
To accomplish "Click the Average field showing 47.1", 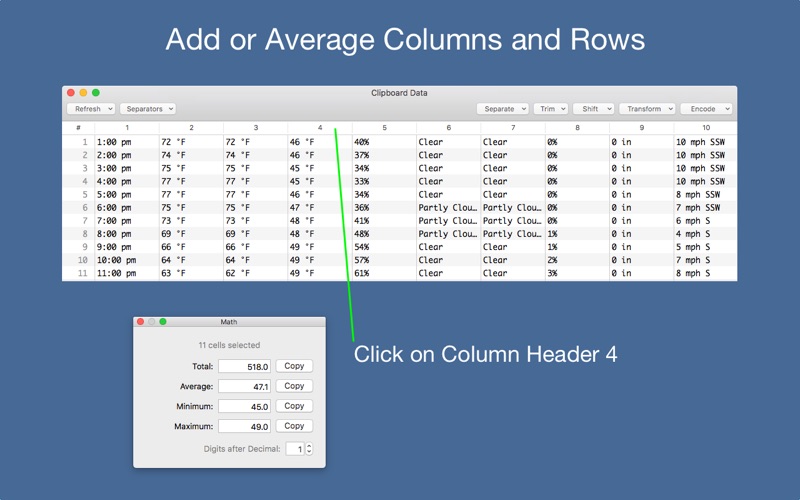I will tap(245, 387).
